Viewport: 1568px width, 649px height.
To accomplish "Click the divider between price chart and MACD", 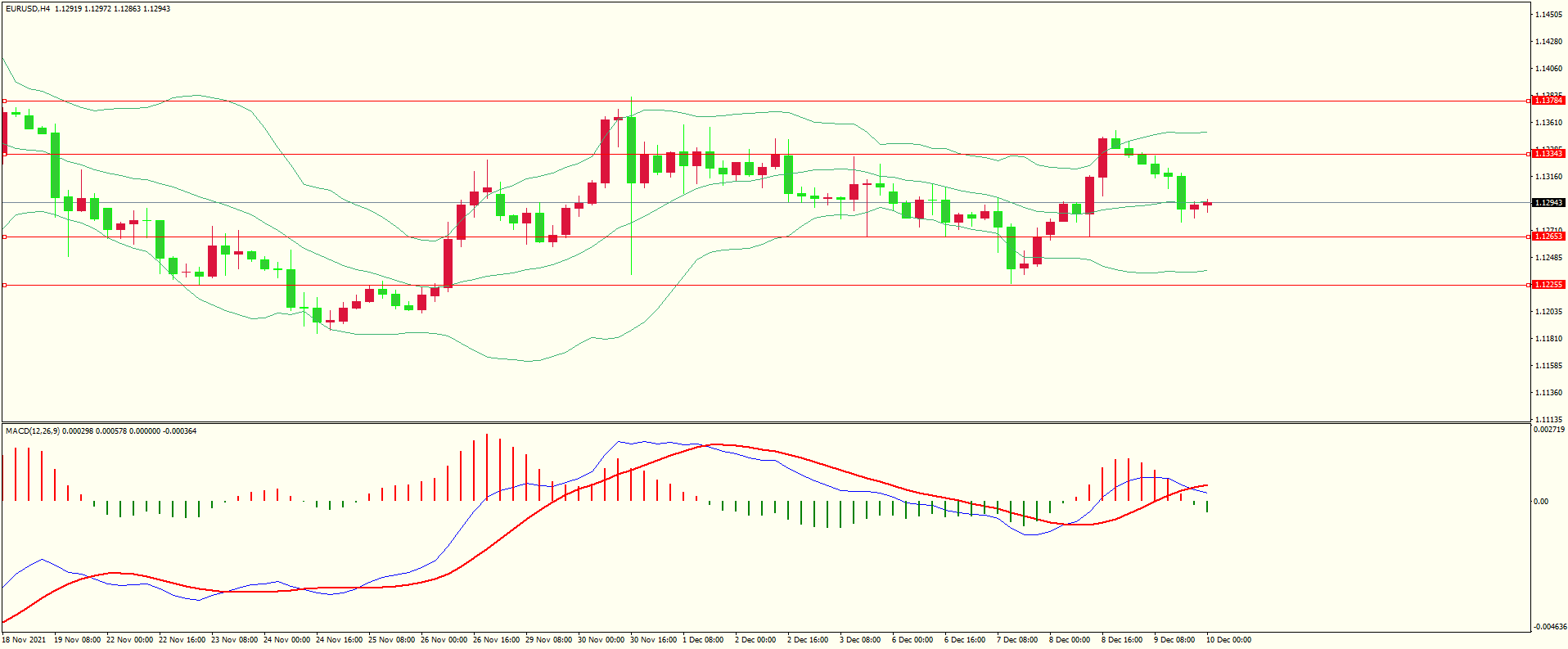I will tap(765, 423).
